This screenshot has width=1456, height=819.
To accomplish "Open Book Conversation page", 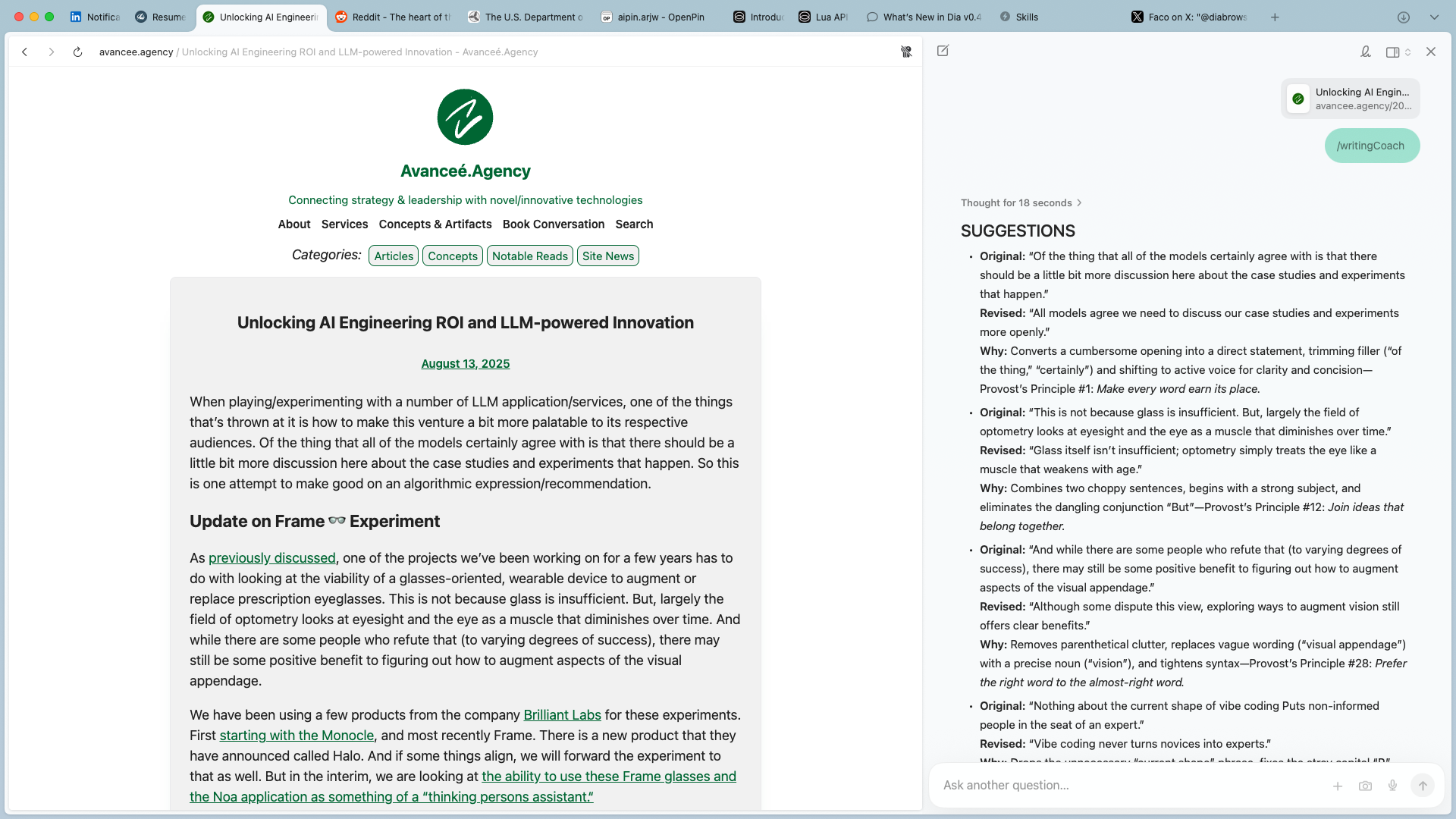I will pyautogui.click(x=554, y=224).
